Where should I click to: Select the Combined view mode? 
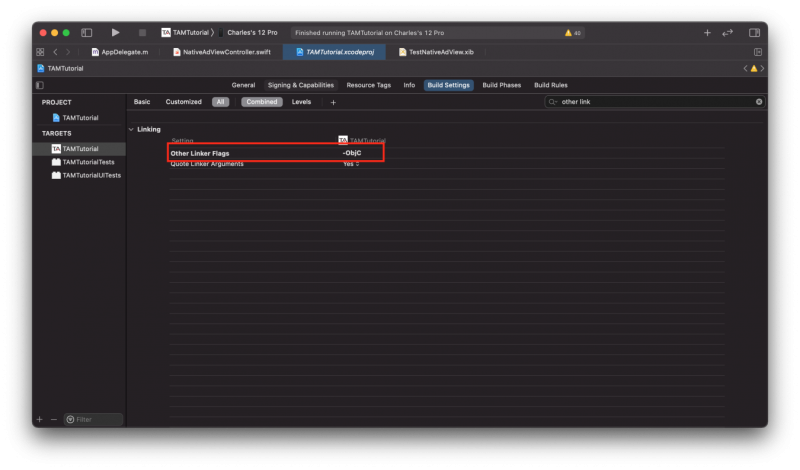point(262,102)
